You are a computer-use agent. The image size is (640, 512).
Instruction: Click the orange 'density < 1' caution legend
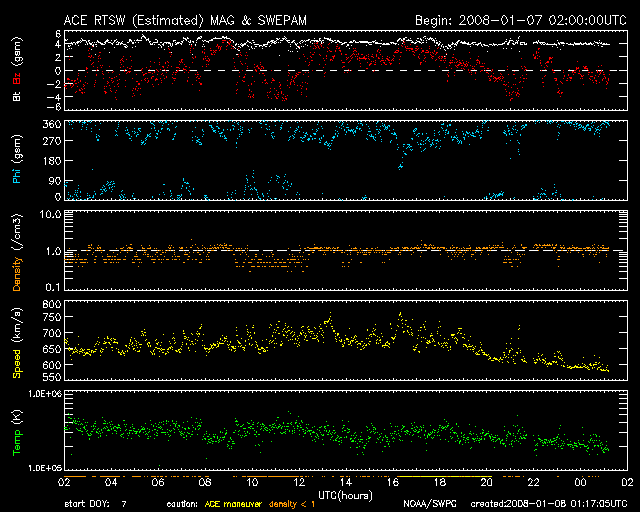[292, 504]
